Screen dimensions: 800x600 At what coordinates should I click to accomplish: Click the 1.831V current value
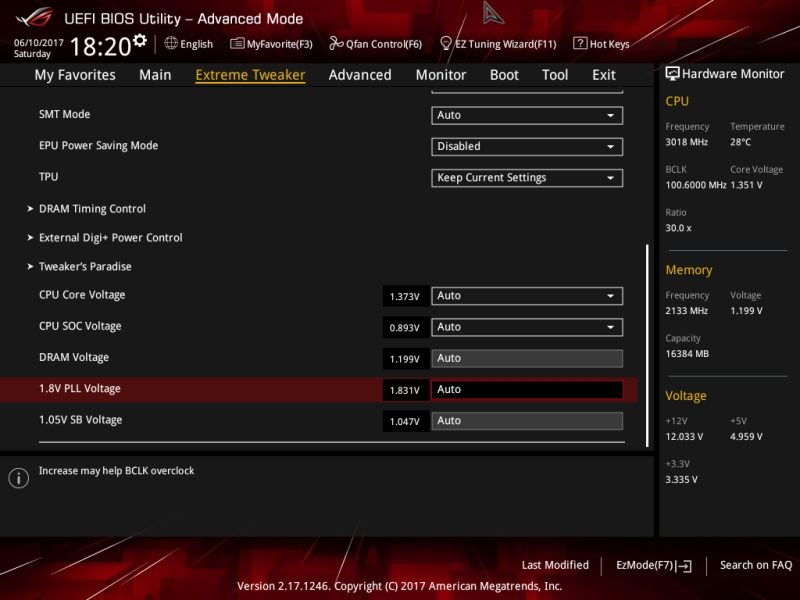click(x=405, y=390)
